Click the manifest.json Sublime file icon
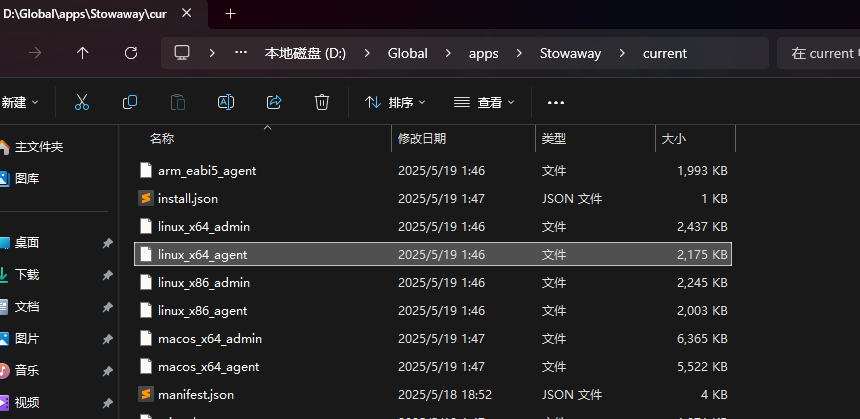Screen dimensions: 860x419 [145, 394]
